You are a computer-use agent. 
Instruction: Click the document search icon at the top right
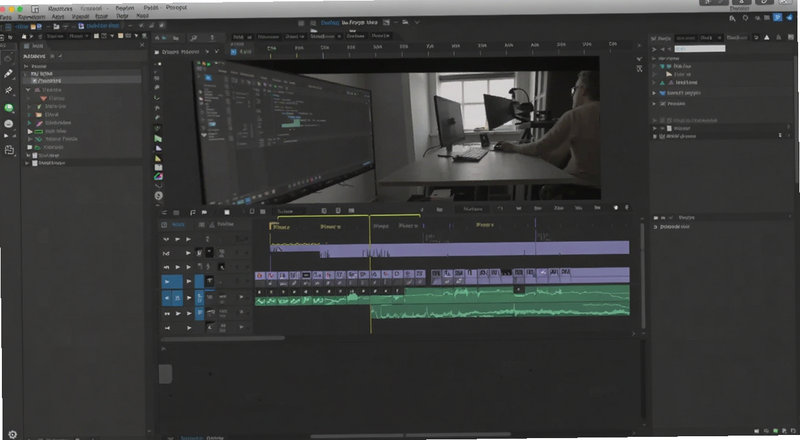(733, 18)
